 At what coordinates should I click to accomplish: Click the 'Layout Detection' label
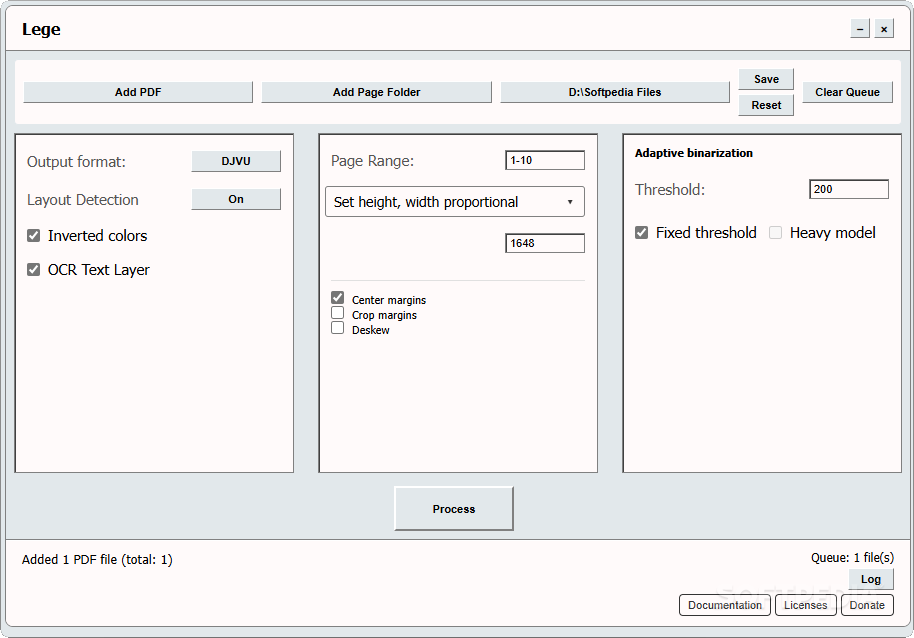83,200
